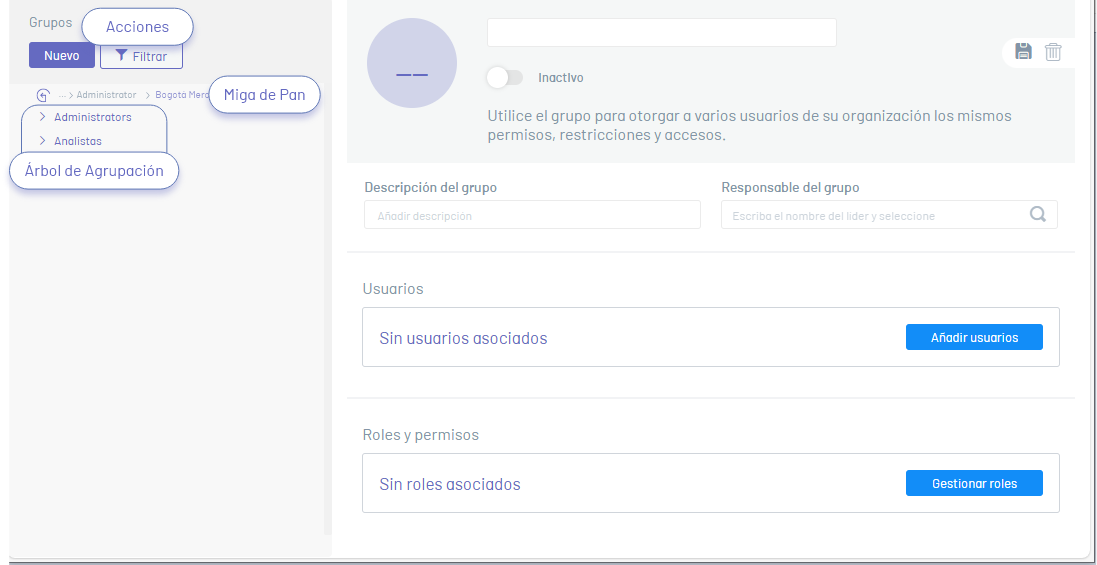Open the collapsed breadcrumb ellipsis

[x=62, y=95]
